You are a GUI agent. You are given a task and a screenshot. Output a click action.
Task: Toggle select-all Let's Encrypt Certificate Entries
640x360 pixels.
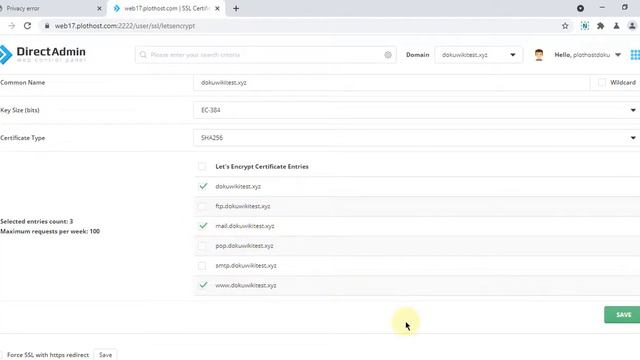[x=202, y=167]
